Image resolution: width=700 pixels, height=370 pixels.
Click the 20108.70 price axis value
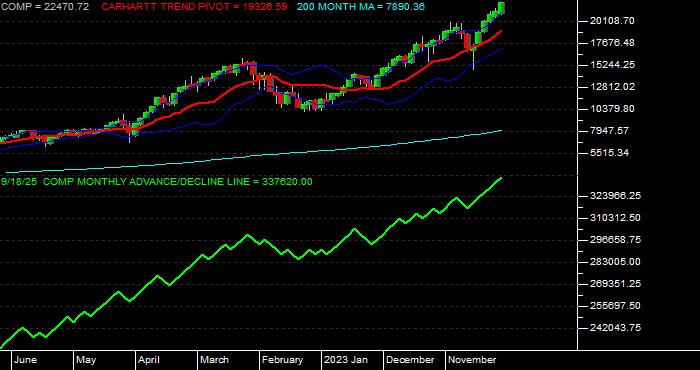pos(612,21)
